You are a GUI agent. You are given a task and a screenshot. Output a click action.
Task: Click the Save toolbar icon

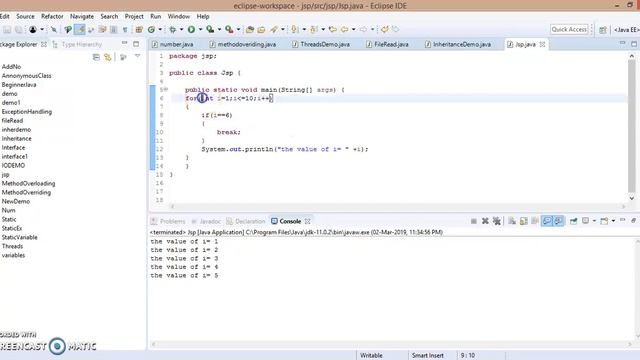pyautogui.click(x=7, y=29)
